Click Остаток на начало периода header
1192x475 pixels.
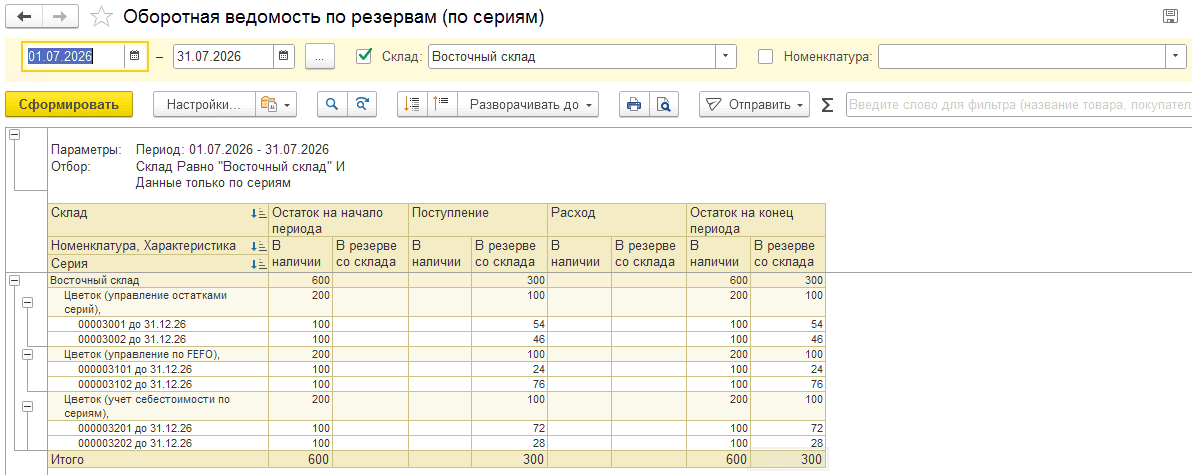[339, 220]
